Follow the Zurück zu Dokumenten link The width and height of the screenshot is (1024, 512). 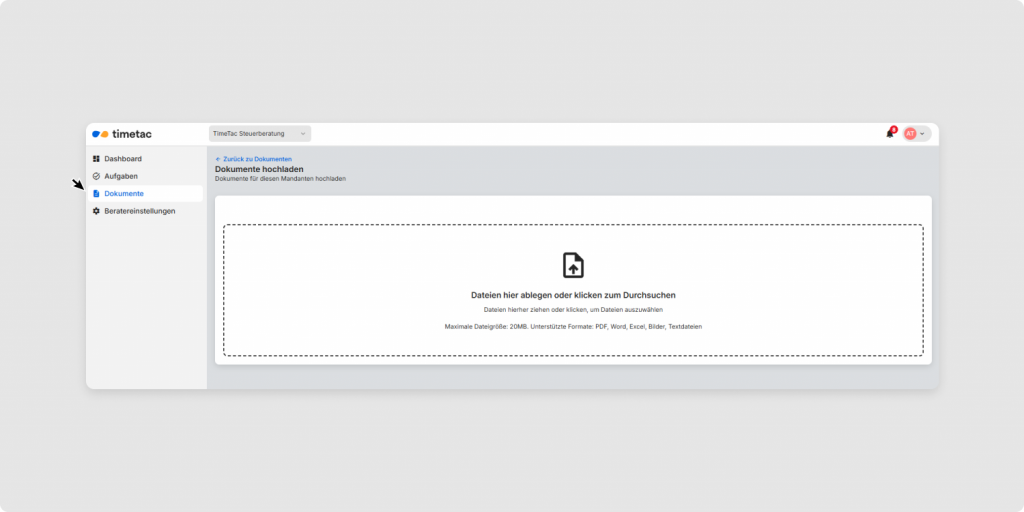257,159
